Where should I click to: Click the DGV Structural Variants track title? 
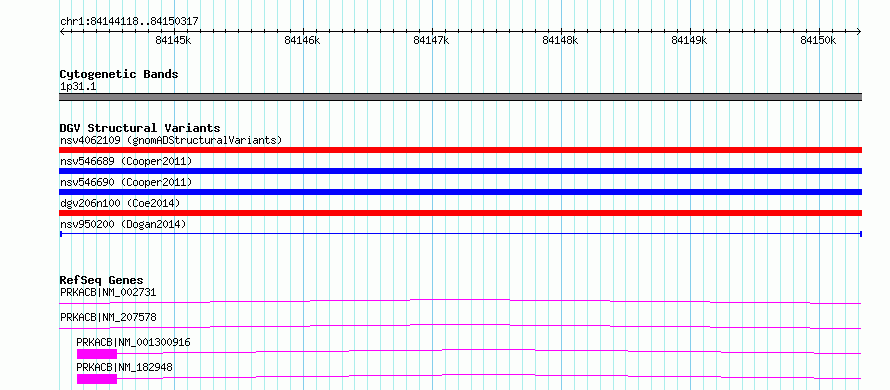[140, 128]
